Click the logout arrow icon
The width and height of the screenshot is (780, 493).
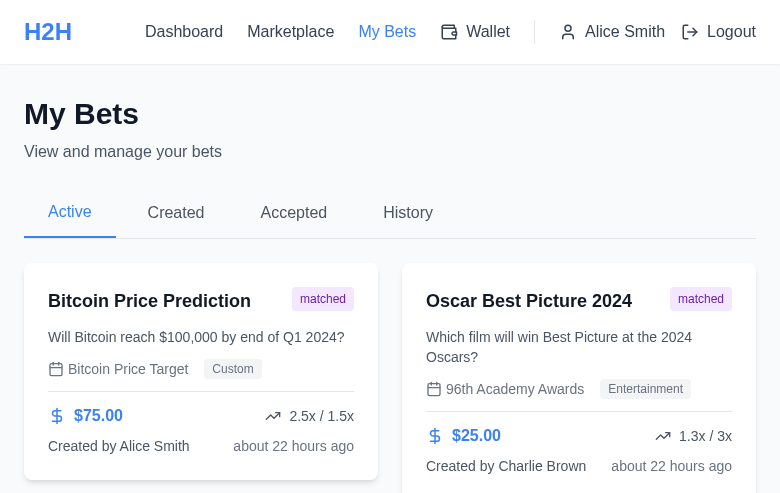click(690, 32)
